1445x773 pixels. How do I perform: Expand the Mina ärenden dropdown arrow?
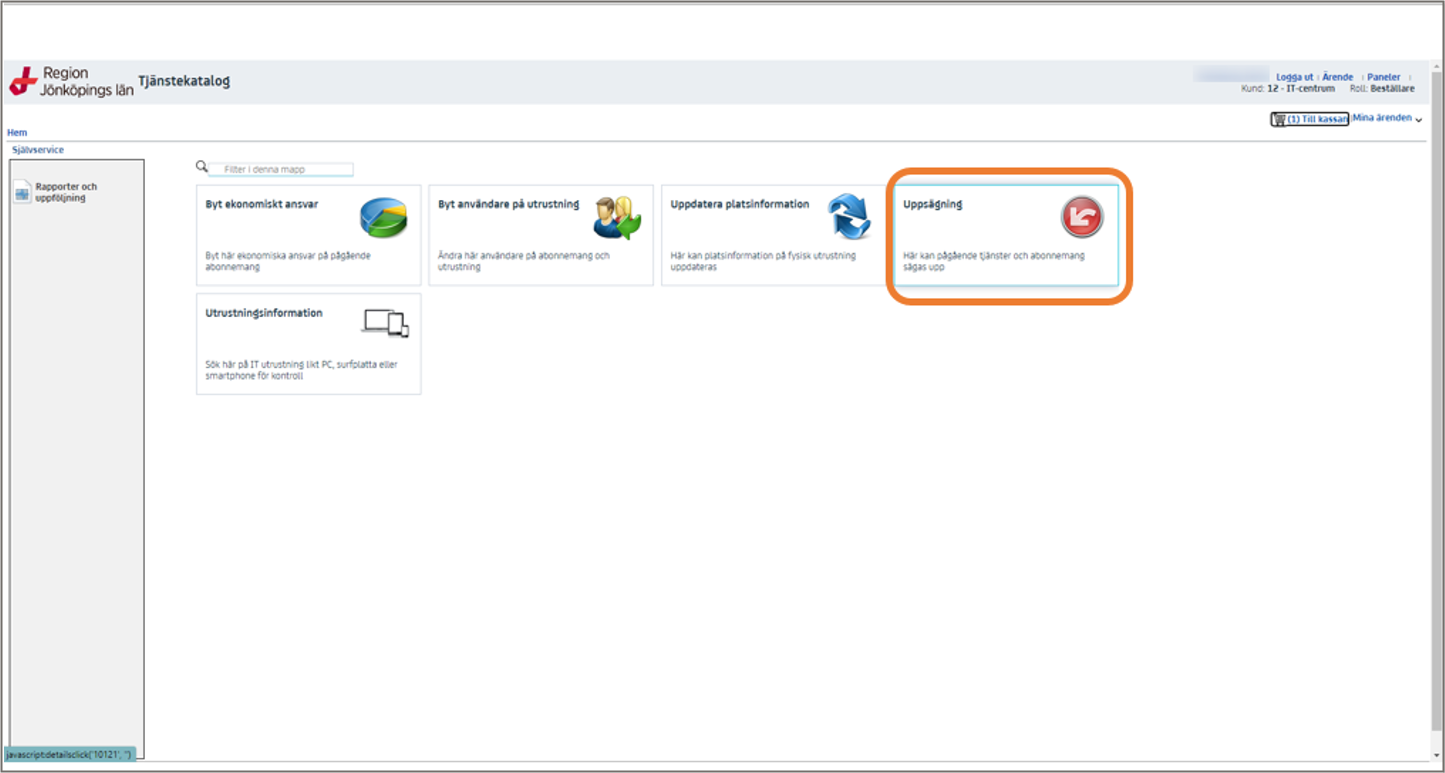tap(1419, 120)
